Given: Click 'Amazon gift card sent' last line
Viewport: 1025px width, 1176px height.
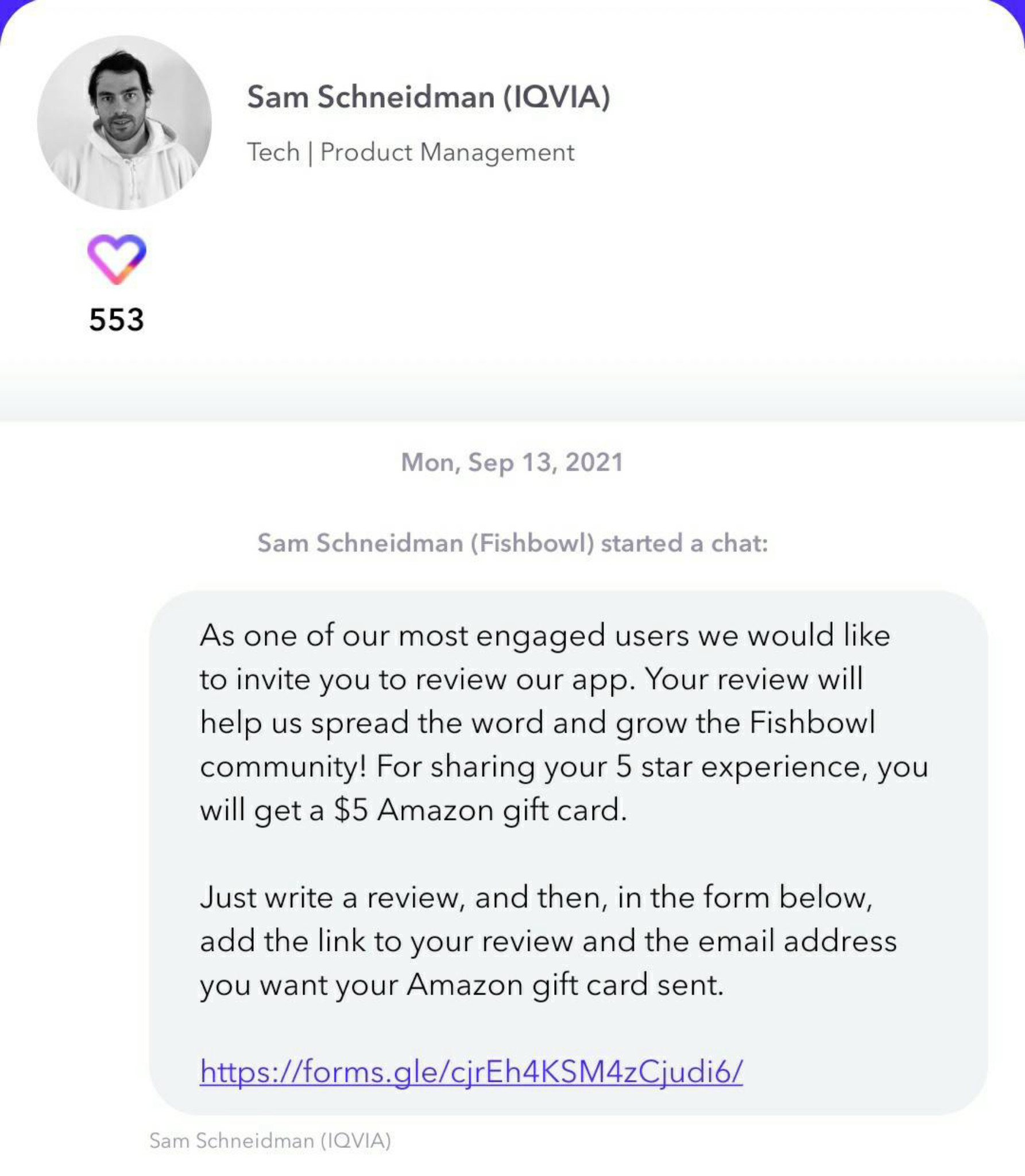Looking at the screenshot, I should (x=565, y=984).
